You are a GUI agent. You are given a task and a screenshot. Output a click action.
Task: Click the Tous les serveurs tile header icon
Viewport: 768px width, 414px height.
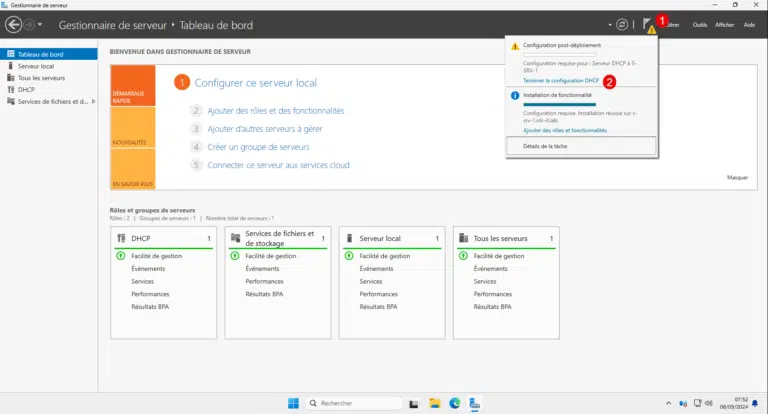coord(463,238)
